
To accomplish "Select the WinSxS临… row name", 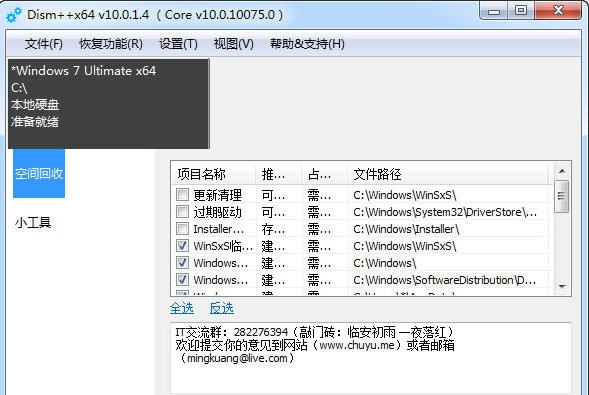I will click(x=223, y=246).
